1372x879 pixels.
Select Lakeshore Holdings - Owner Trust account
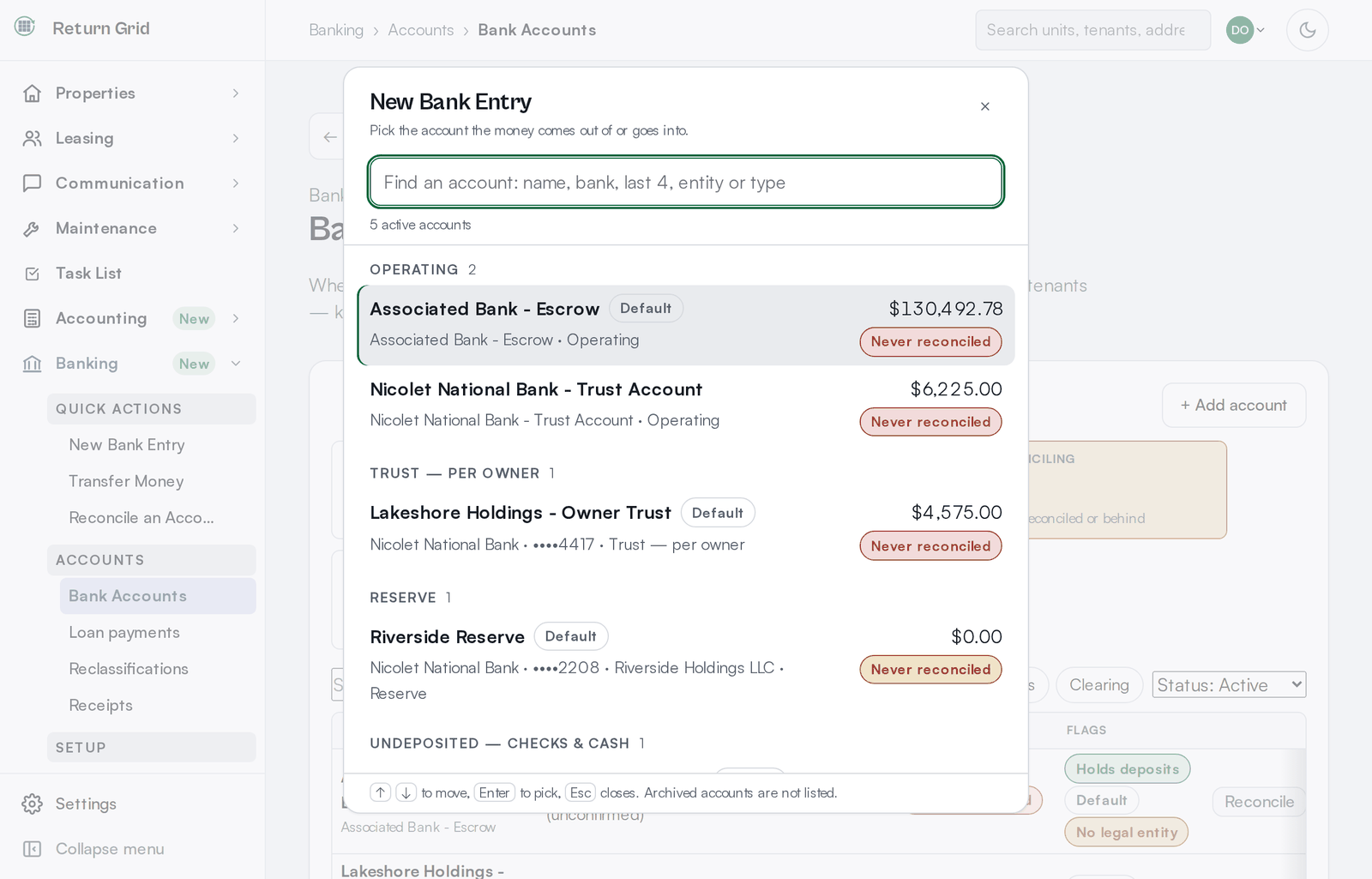coord(686,528)
